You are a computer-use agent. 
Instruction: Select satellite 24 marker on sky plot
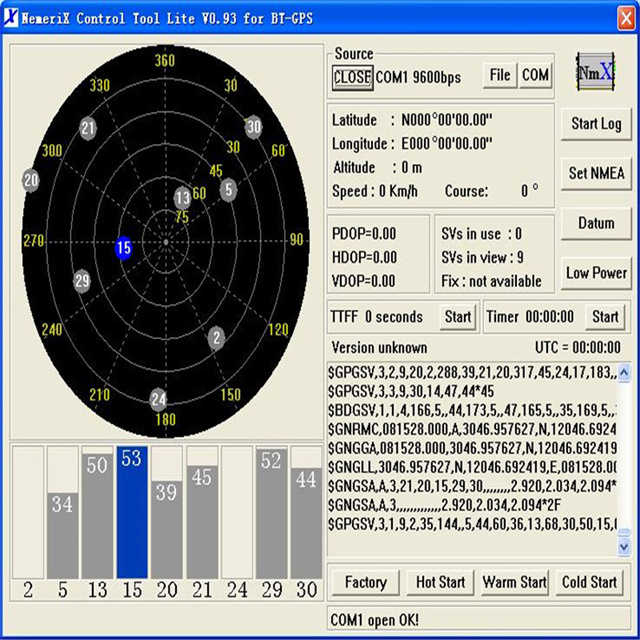(x=158, y=400)
